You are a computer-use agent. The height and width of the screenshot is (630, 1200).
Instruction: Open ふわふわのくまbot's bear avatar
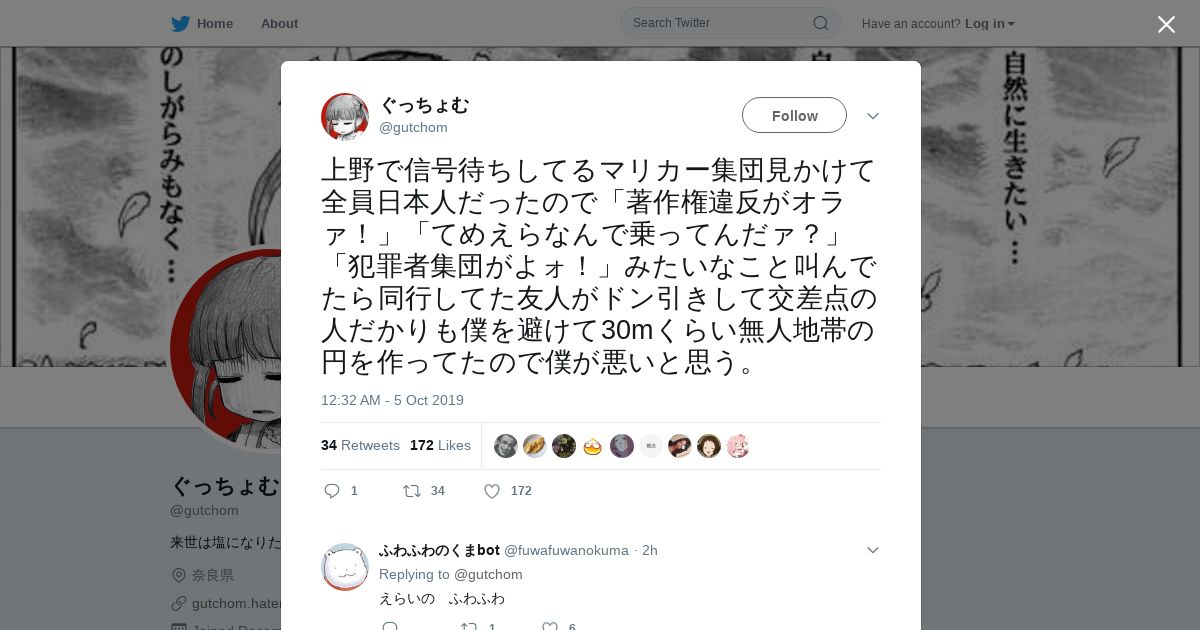pos(345,567)
